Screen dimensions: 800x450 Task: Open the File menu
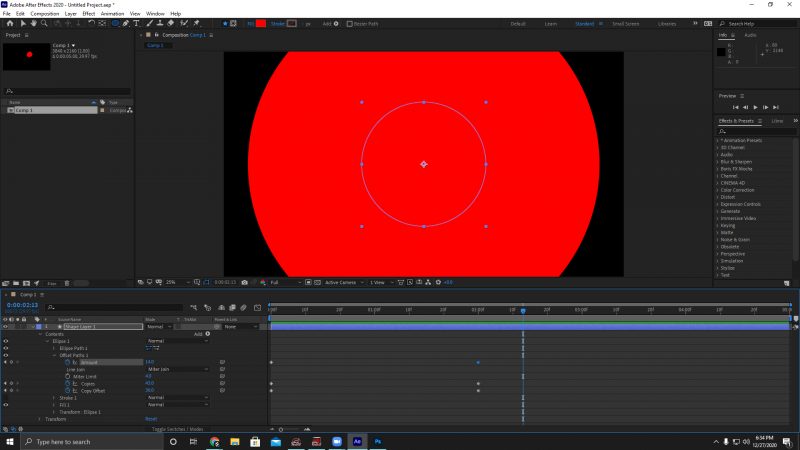click(x=7, y=14)
